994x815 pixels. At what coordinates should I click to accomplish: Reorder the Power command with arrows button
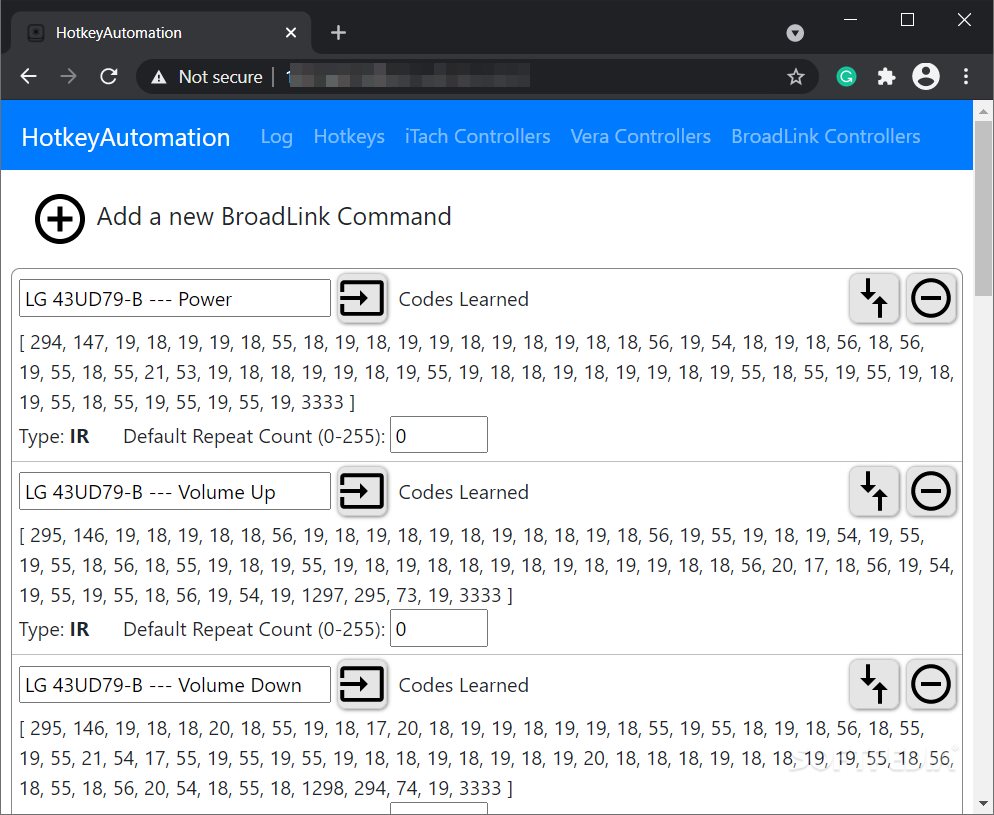point(874,298)
